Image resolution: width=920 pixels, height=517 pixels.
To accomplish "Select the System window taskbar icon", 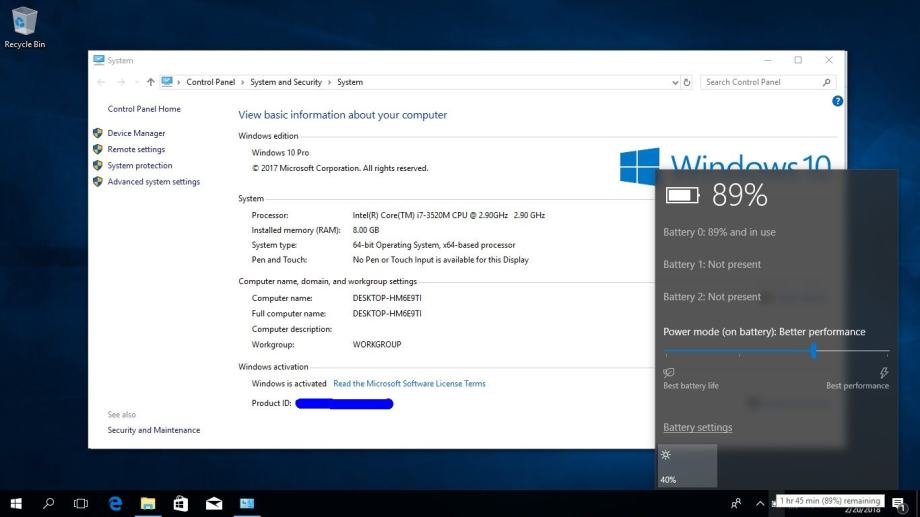I will click(x=247, y=504).
